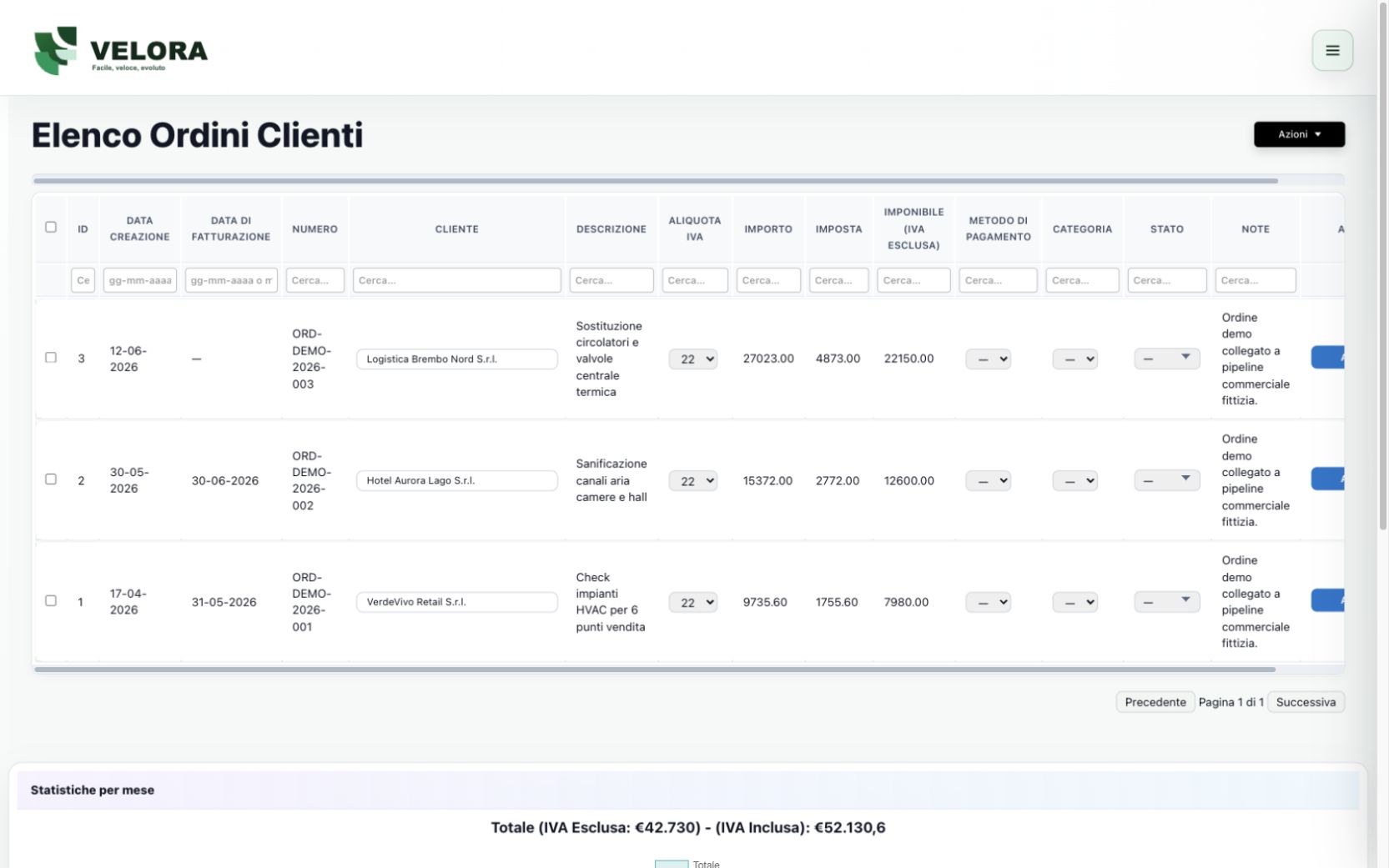Focus the Importo search field
The width and height of the screenshot is (1389, 868).
click(768, 280)
